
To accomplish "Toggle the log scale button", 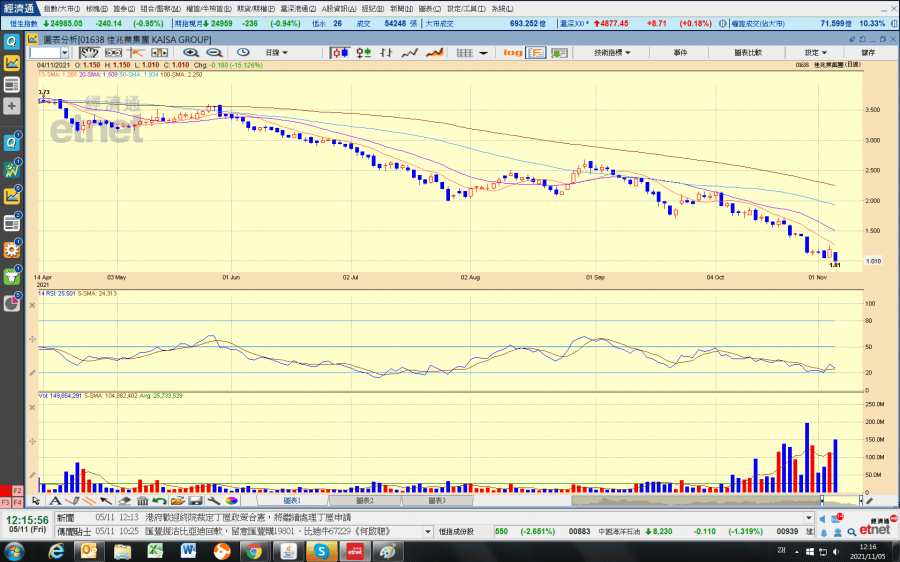I will coord(513,52).
